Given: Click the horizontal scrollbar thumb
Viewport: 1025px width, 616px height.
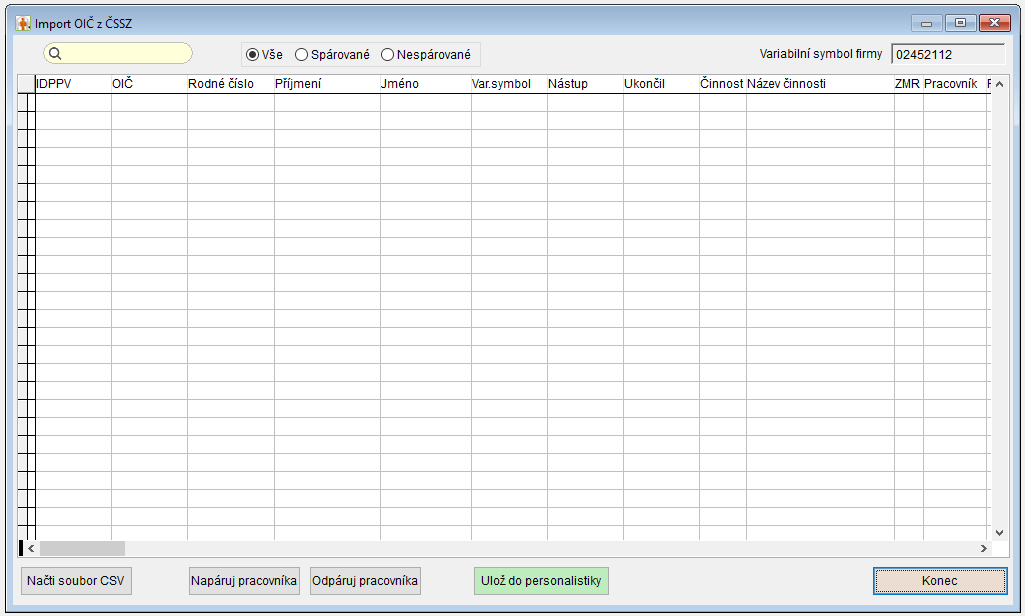Looking at the screenshot, I should (82, 549).
